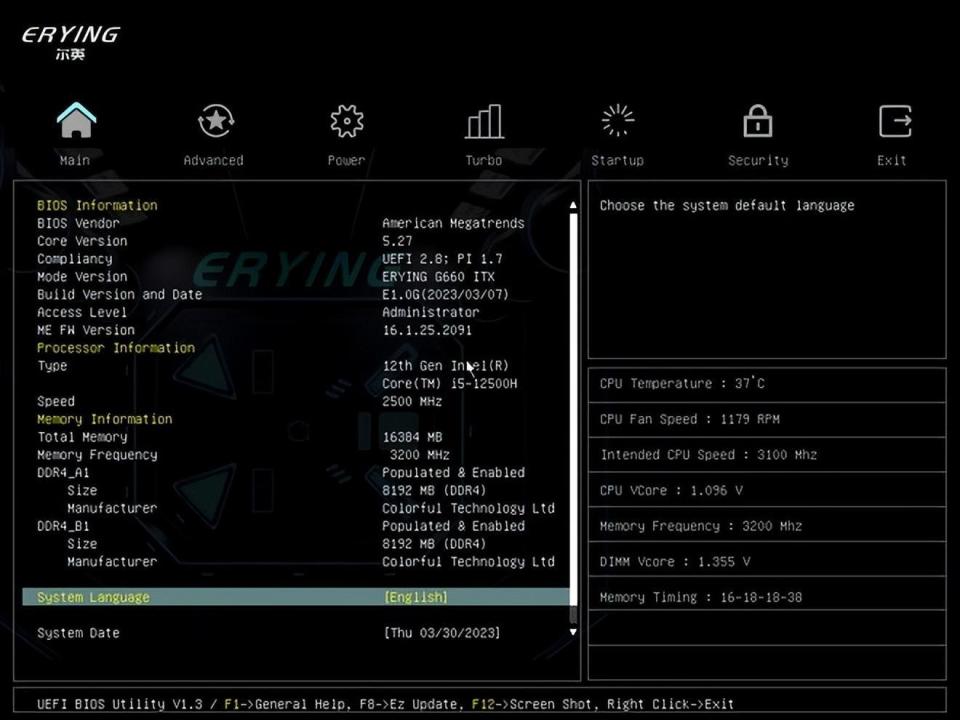Open the Advanced star icon

(x=216, y=121)
